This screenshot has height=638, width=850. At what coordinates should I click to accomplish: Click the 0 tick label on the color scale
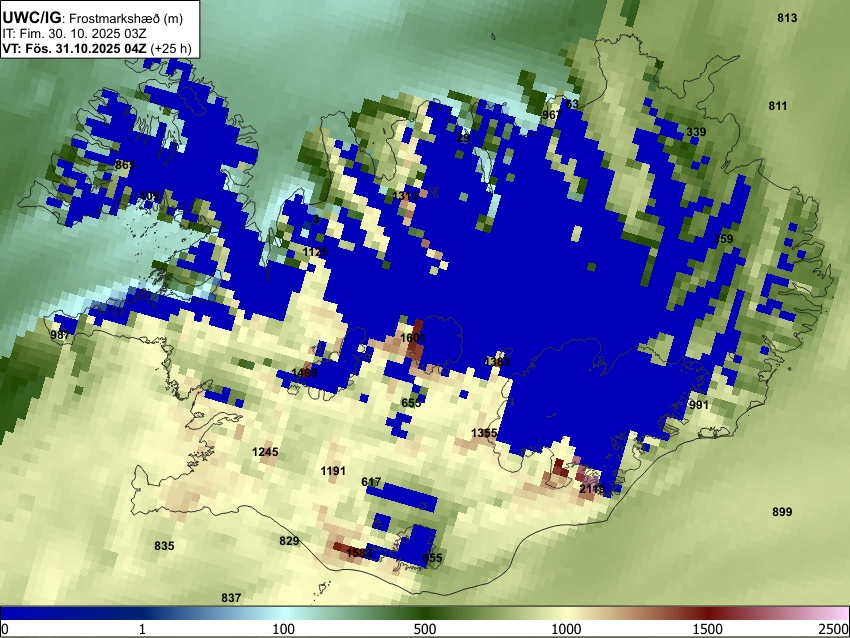tap(5, 629)
